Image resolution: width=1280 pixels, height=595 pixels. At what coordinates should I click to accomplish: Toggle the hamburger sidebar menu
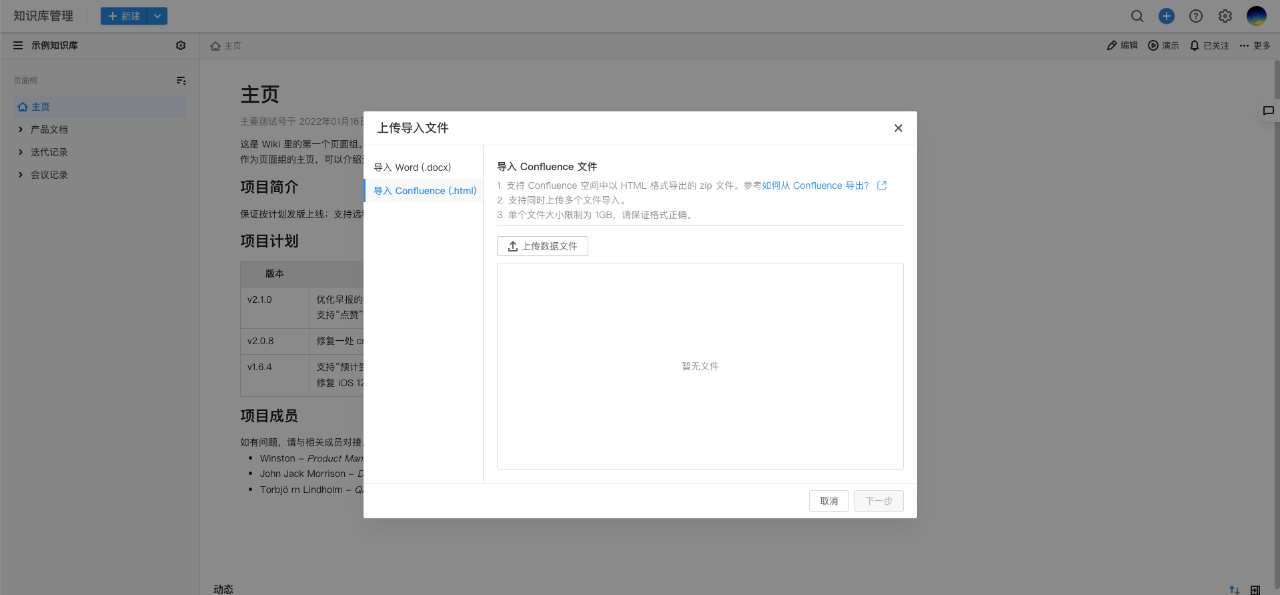point(18,46)
